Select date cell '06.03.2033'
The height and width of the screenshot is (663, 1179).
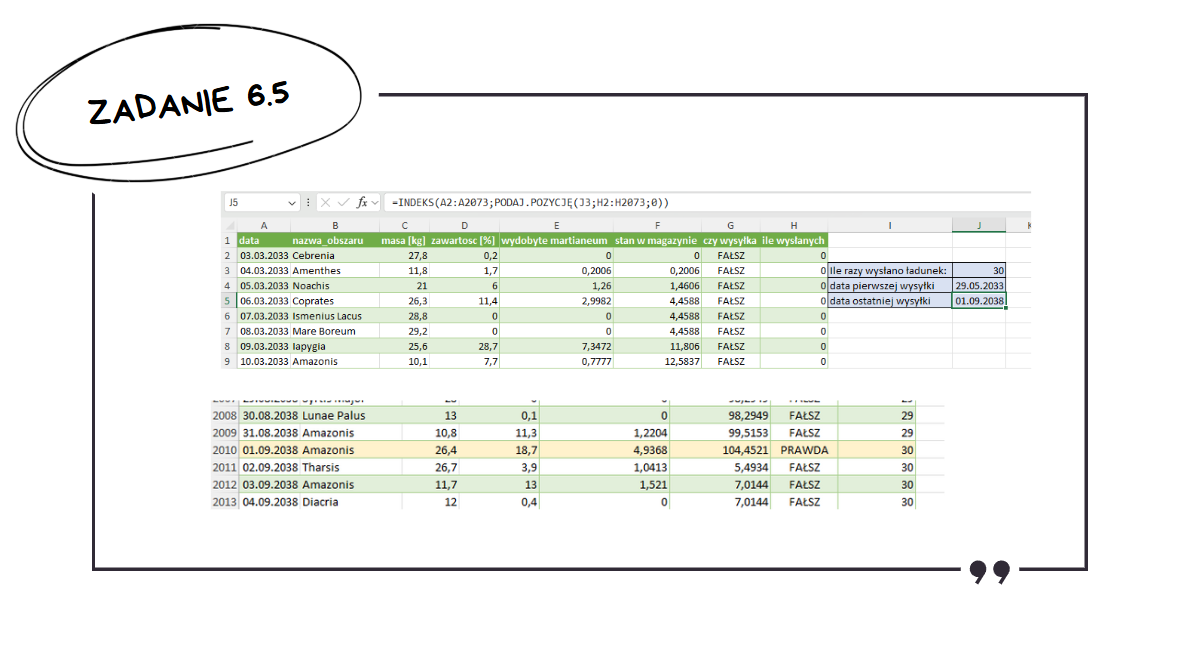coord(264,301)
